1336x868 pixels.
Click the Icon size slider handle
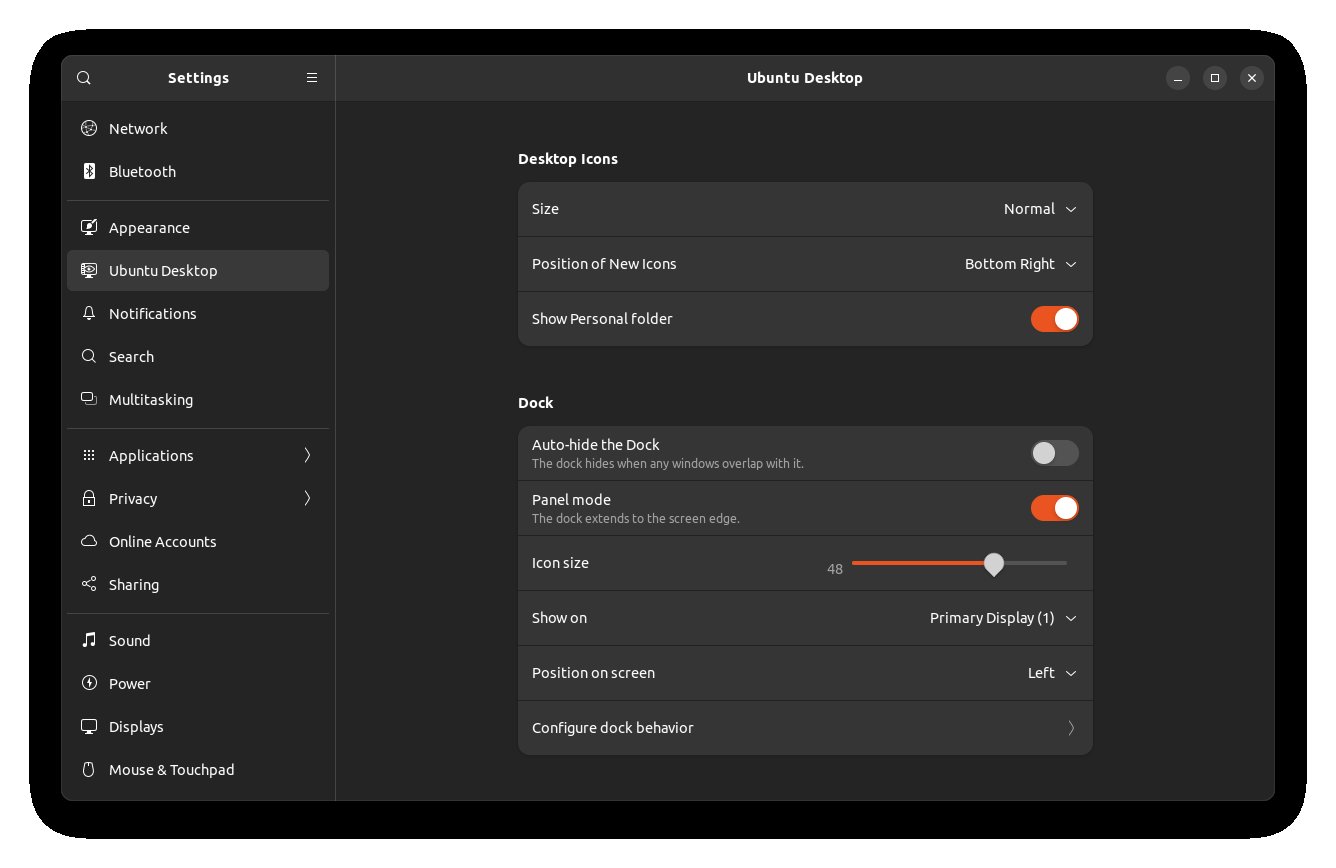tap(993, 564)
